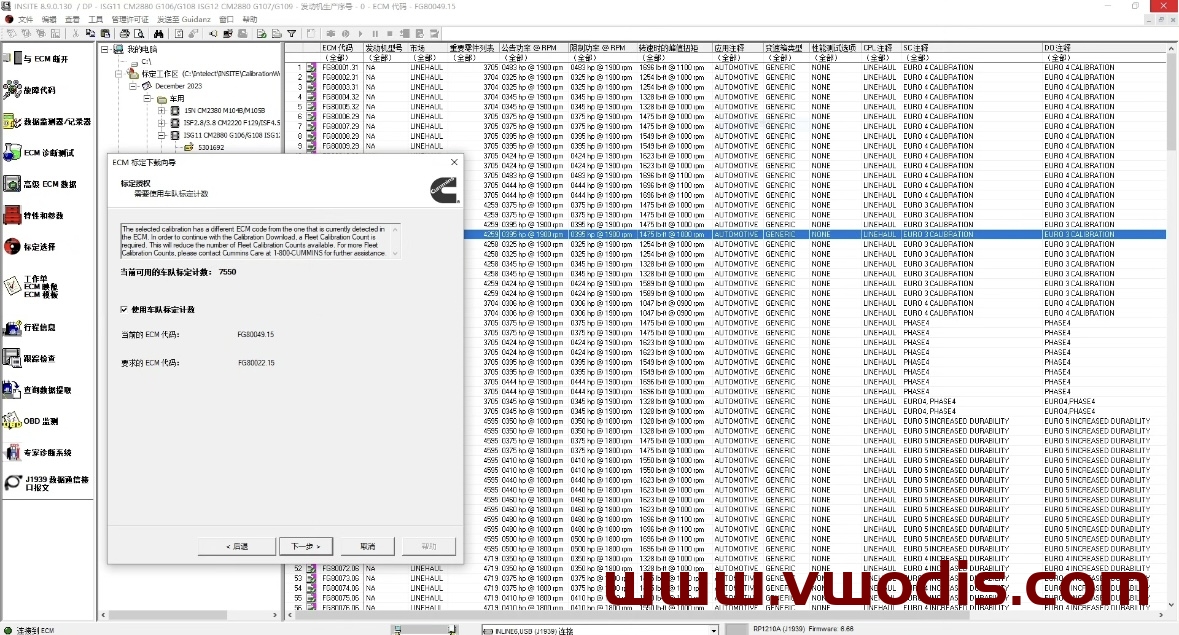Click the binoculars Find toolbar icon
1179x635 pixels.
tap(159, 34)
